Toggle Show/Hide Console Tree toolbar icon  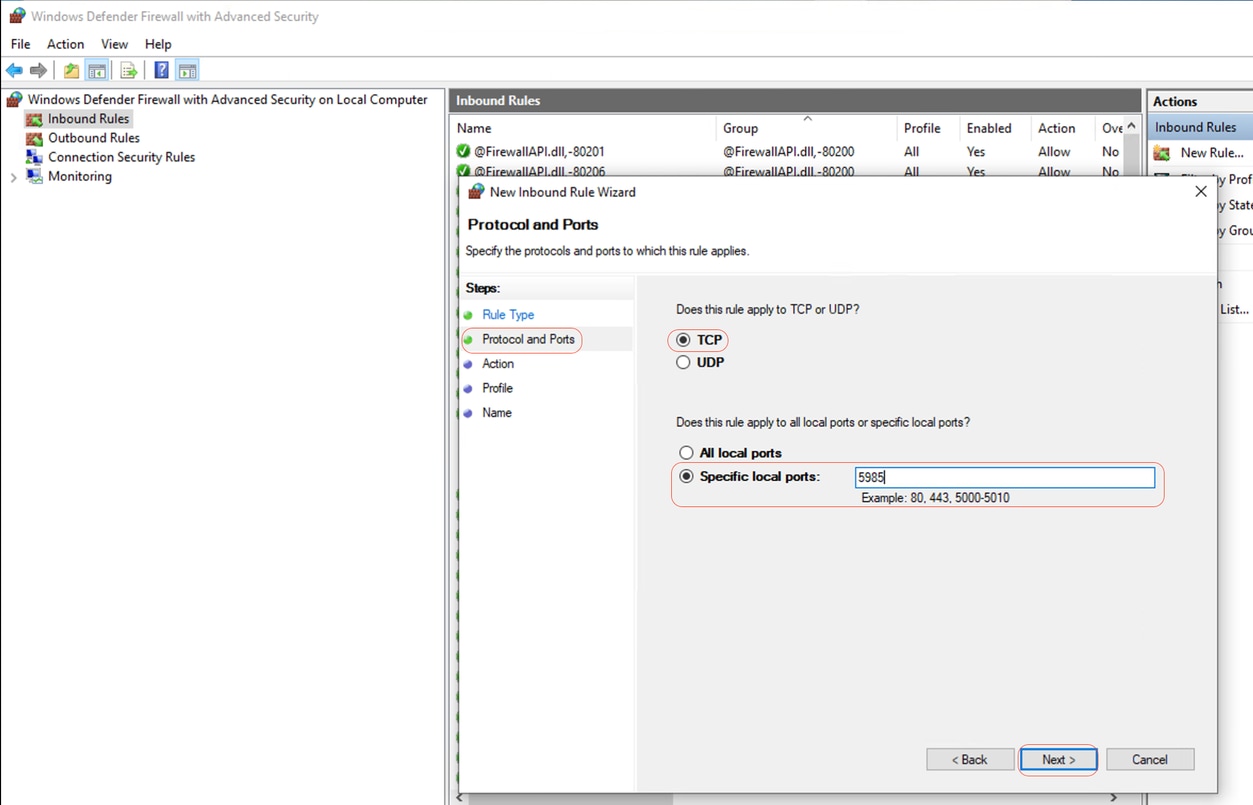97,70
